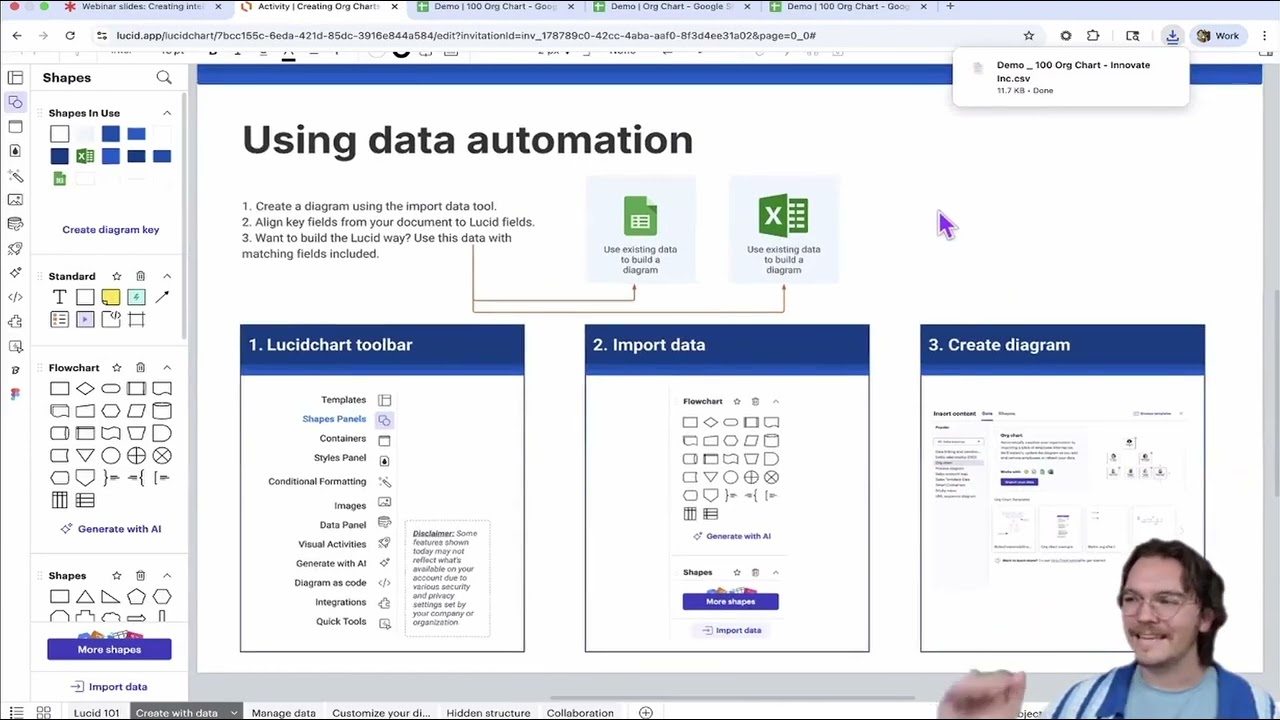Viewport: 1280px width, 720px height.
Task: Select the Google Sheets data source card
Action: click(640, 230)
